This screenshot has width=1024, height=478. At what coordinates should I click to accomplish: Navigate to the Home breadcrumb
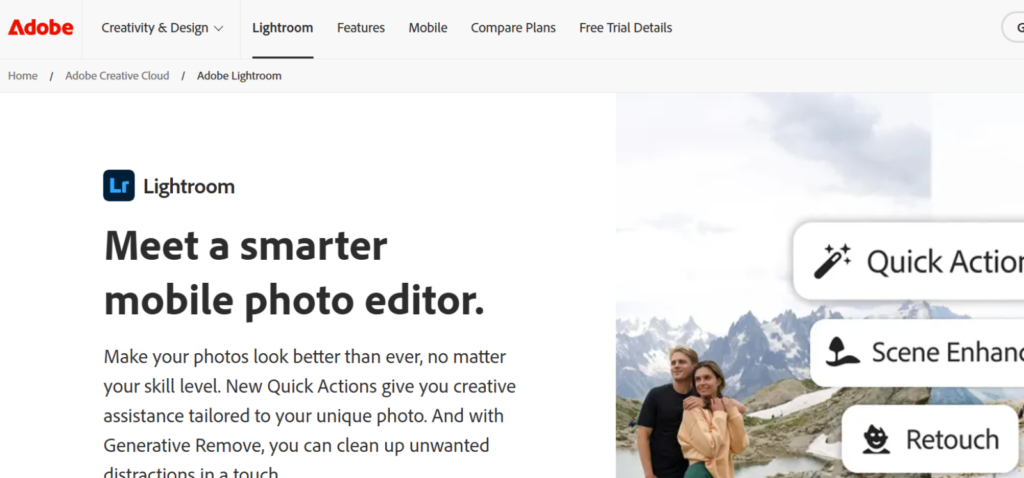23,76
